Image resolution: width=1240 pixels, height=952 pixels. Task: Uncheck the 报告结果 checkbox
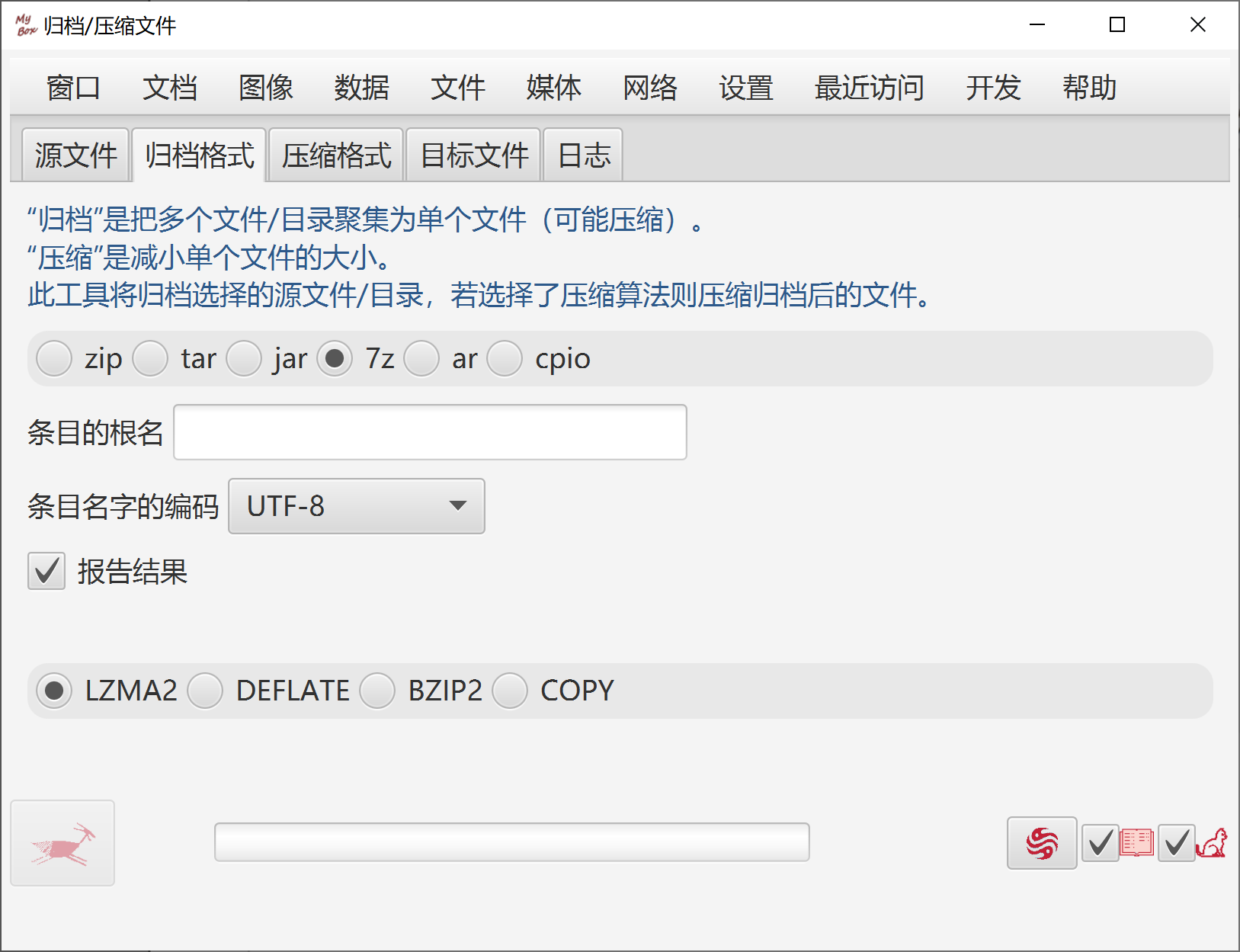point(46,571)
